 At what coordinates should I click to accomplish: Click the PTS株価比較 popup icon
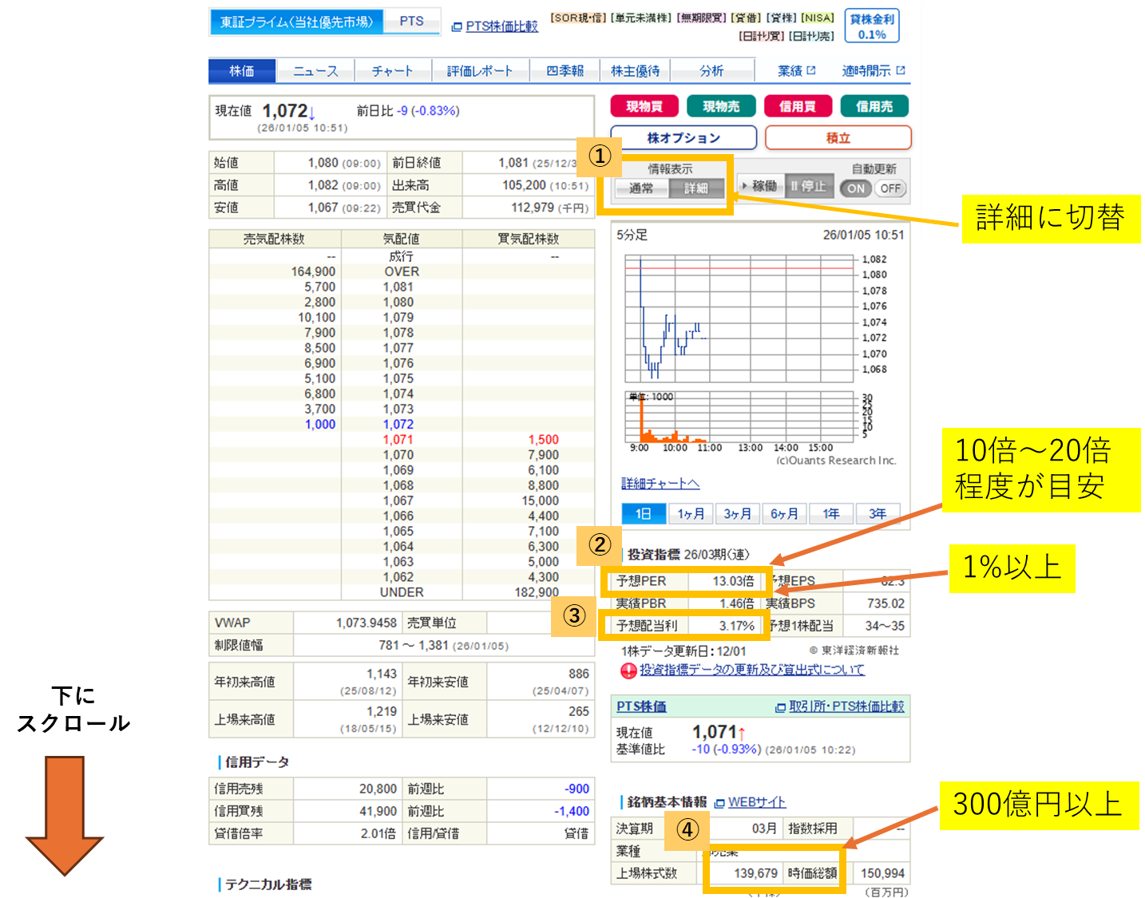[456, 27]
